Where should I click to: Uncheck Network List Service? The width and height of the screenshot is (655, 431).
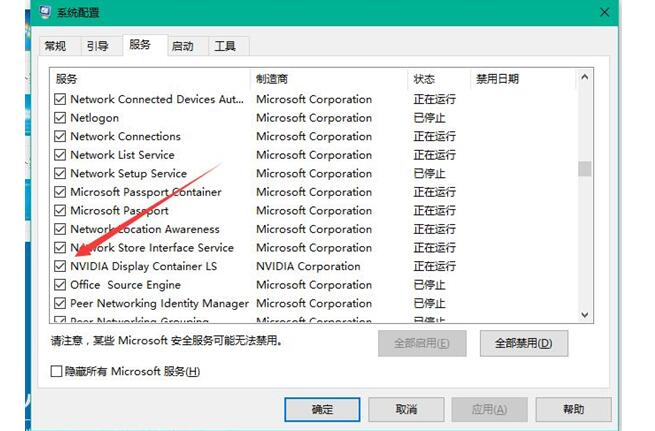click(x=60, y=155)
